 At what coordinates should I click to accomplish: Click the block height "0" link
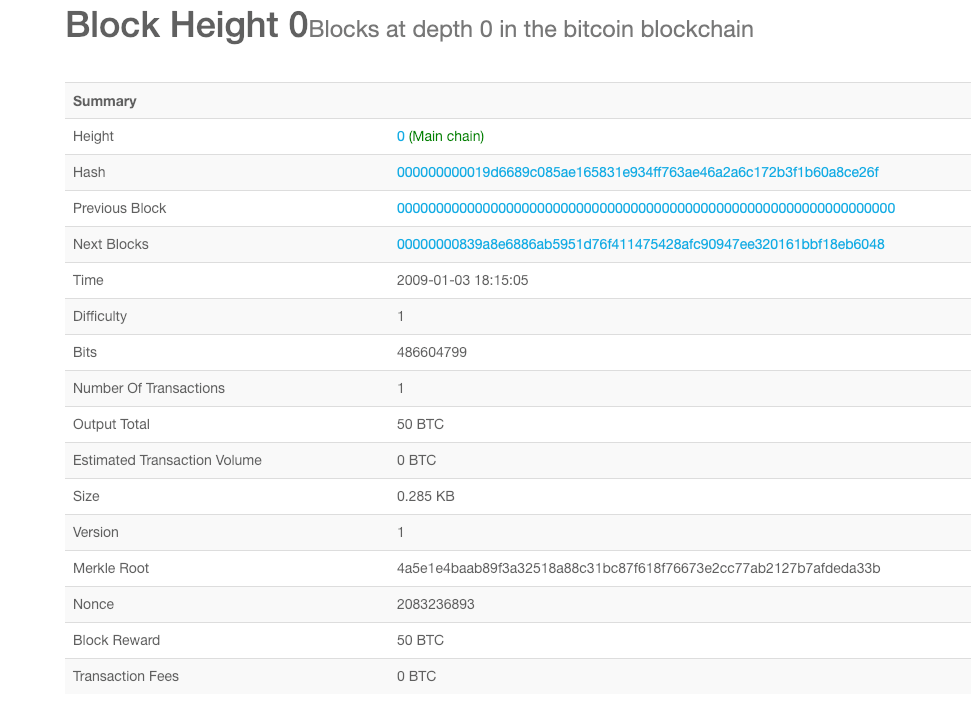pyautogui.click(x=401, y=137)
